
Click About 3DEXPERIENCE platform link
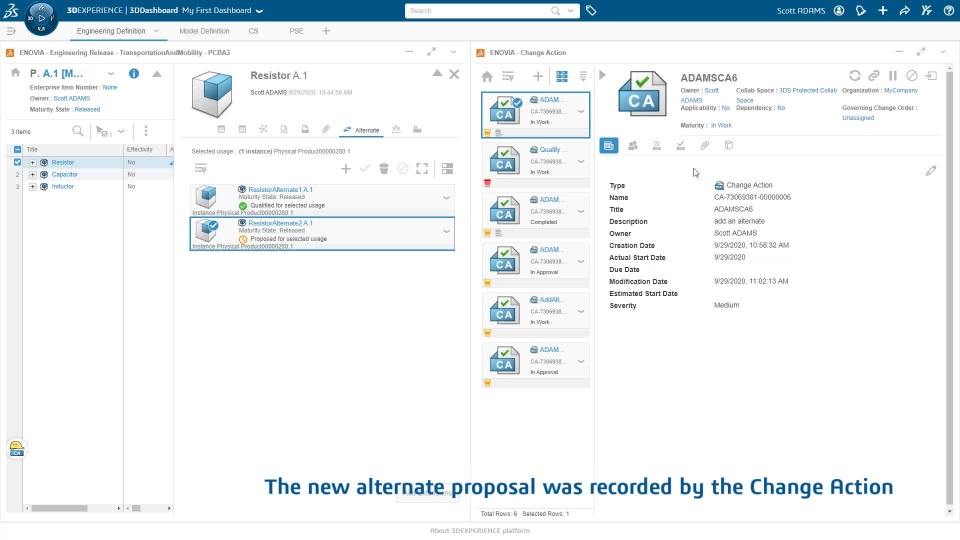coord(479,531)
